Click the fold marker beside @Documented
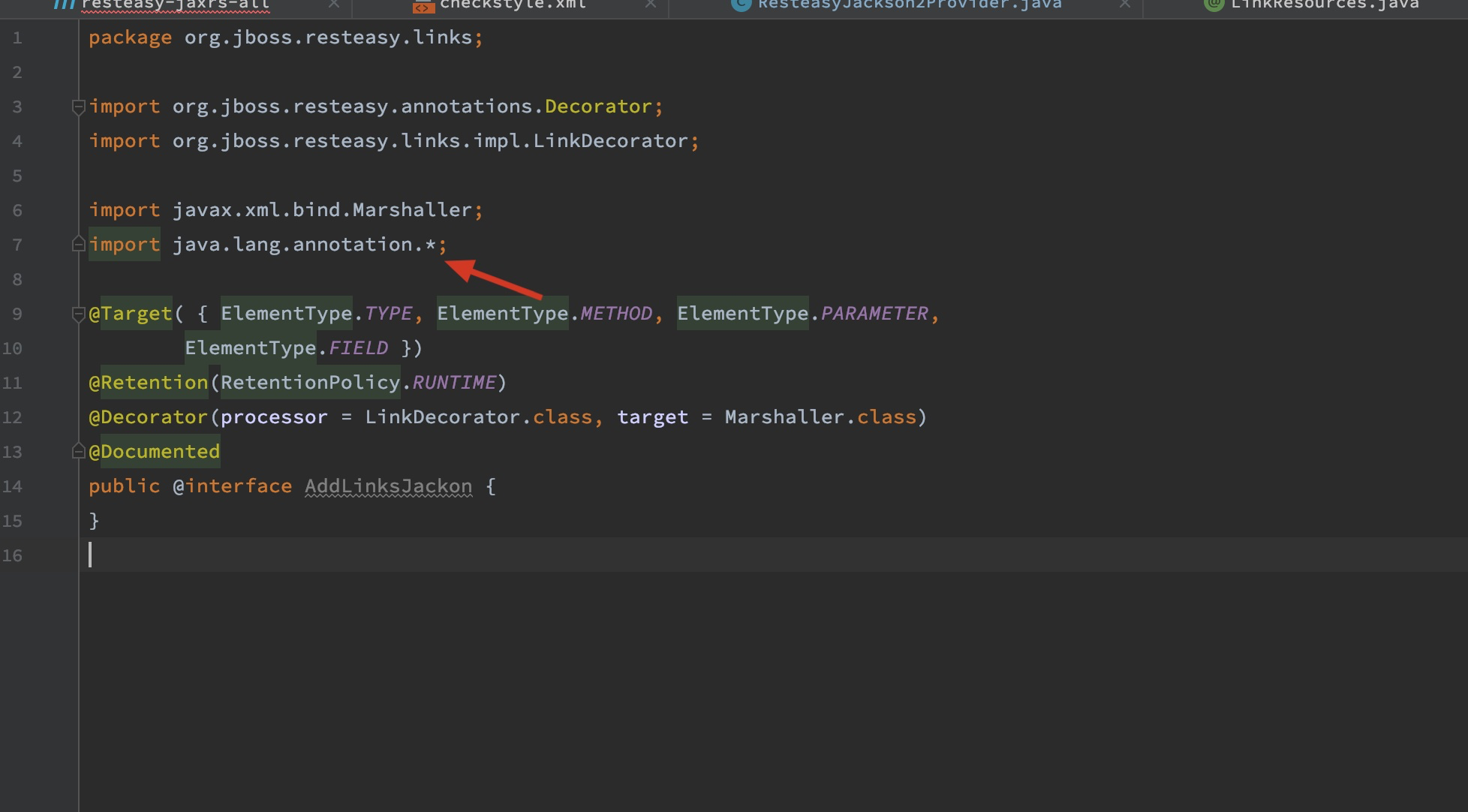 78,452
